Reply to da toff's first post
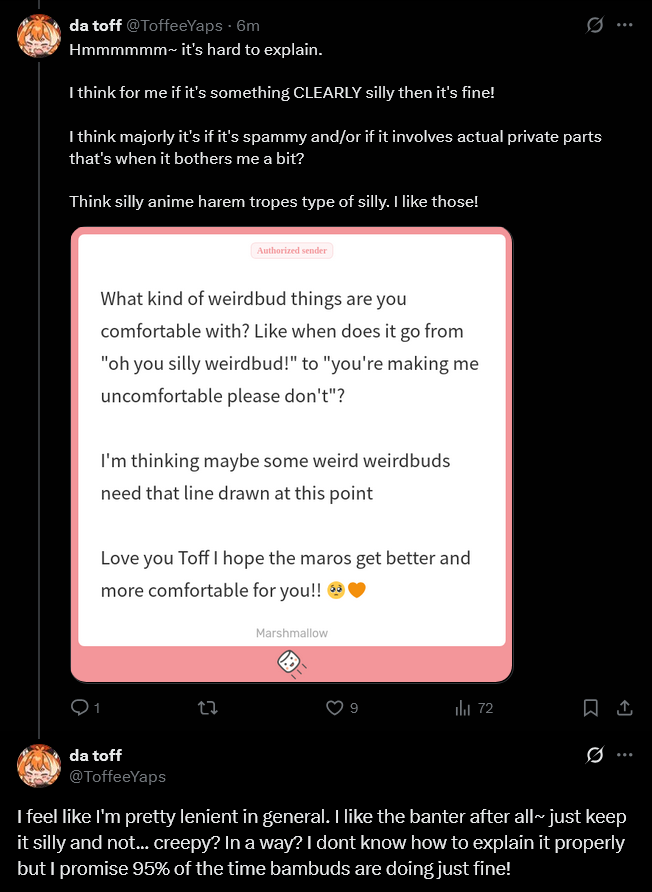The width and height of the screenshot is (652, 892). click(80, 708)
